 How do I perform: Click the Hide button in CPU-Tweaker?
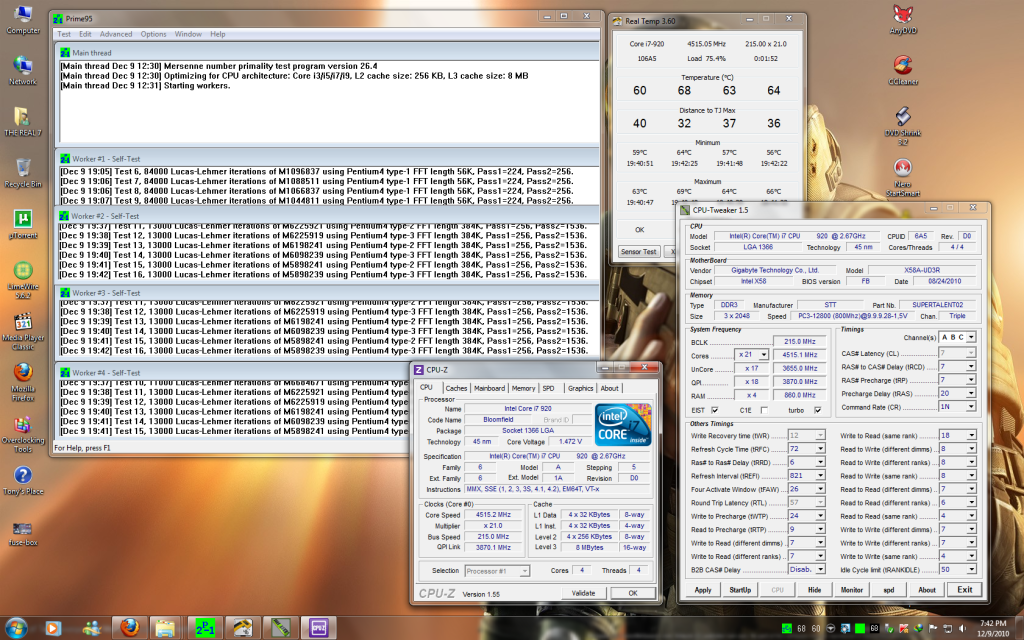tap(814, 590)
